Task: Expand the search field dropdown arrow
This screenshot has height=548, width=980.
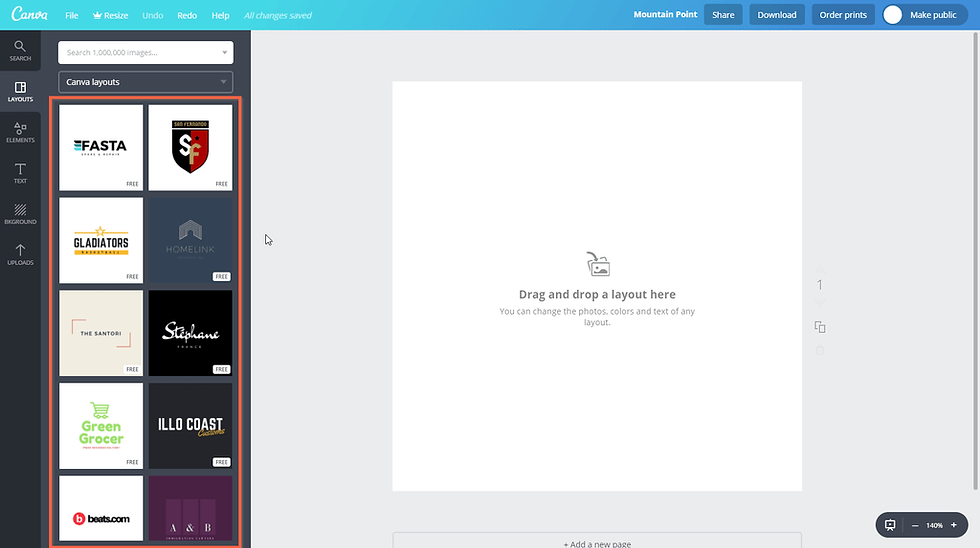Action: (224, 52)
